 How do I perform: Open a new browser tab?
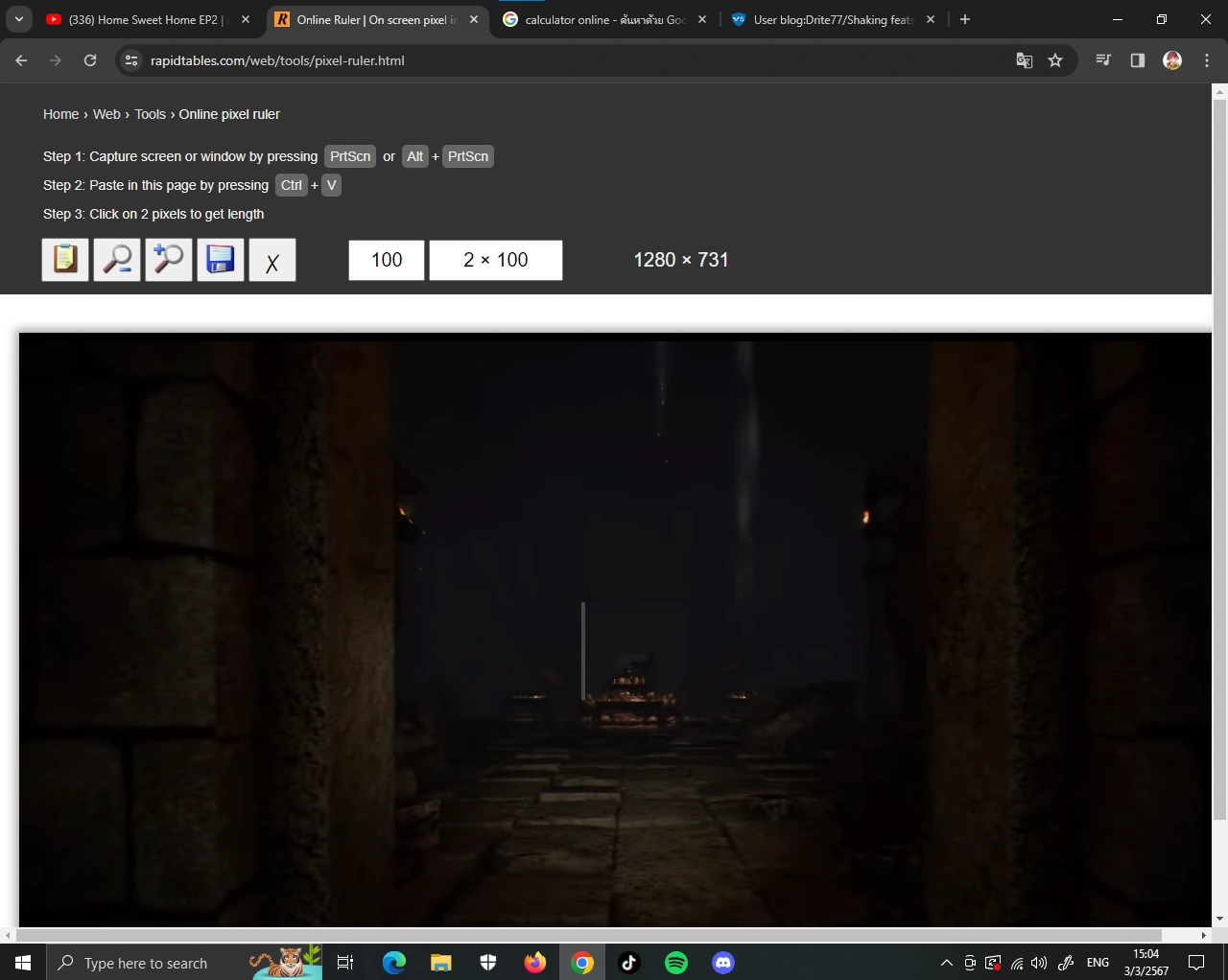click(x=965, y=19)
